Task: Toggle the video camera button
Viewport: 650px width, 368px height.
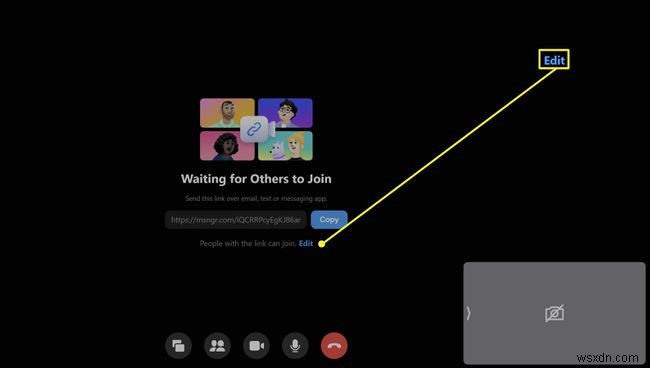Action: [x=256, y=345]
